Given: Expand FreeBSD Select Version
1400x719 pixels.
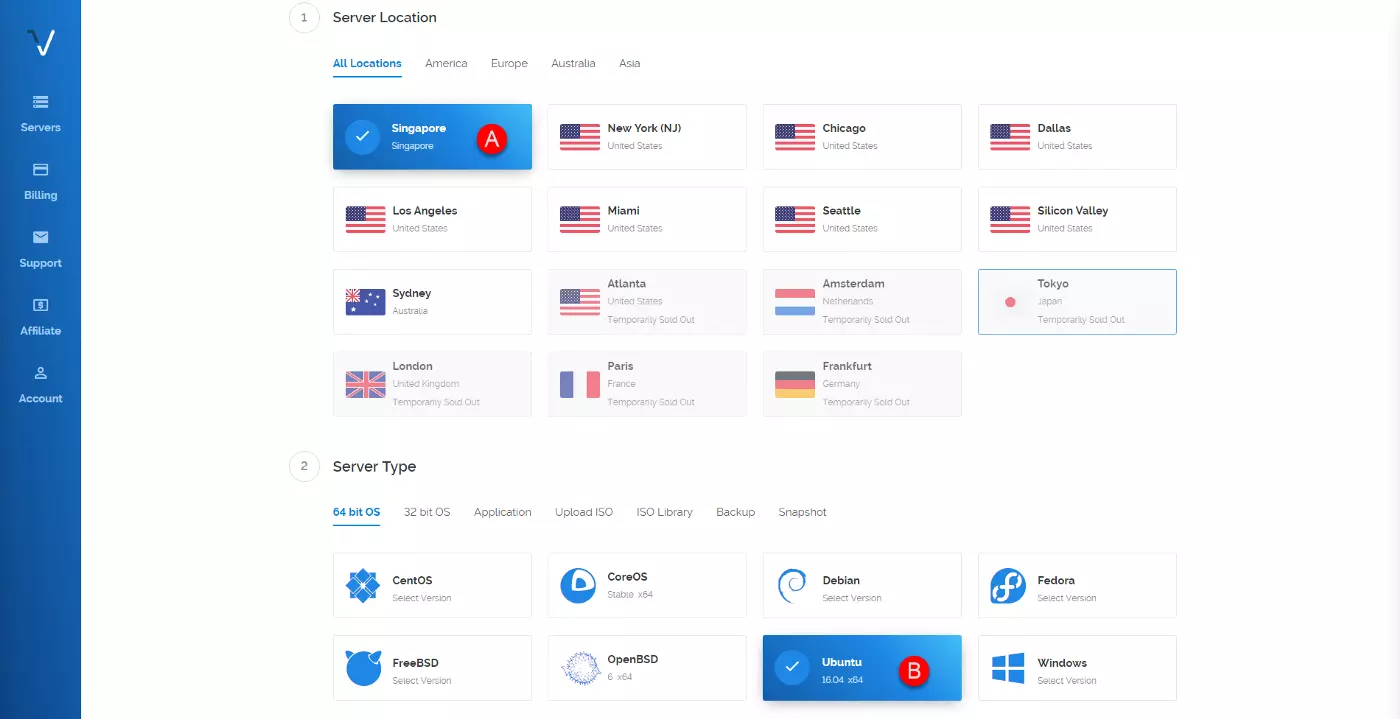Looking at the screenshot, I should pyautogui.click(x=422, y=681).
